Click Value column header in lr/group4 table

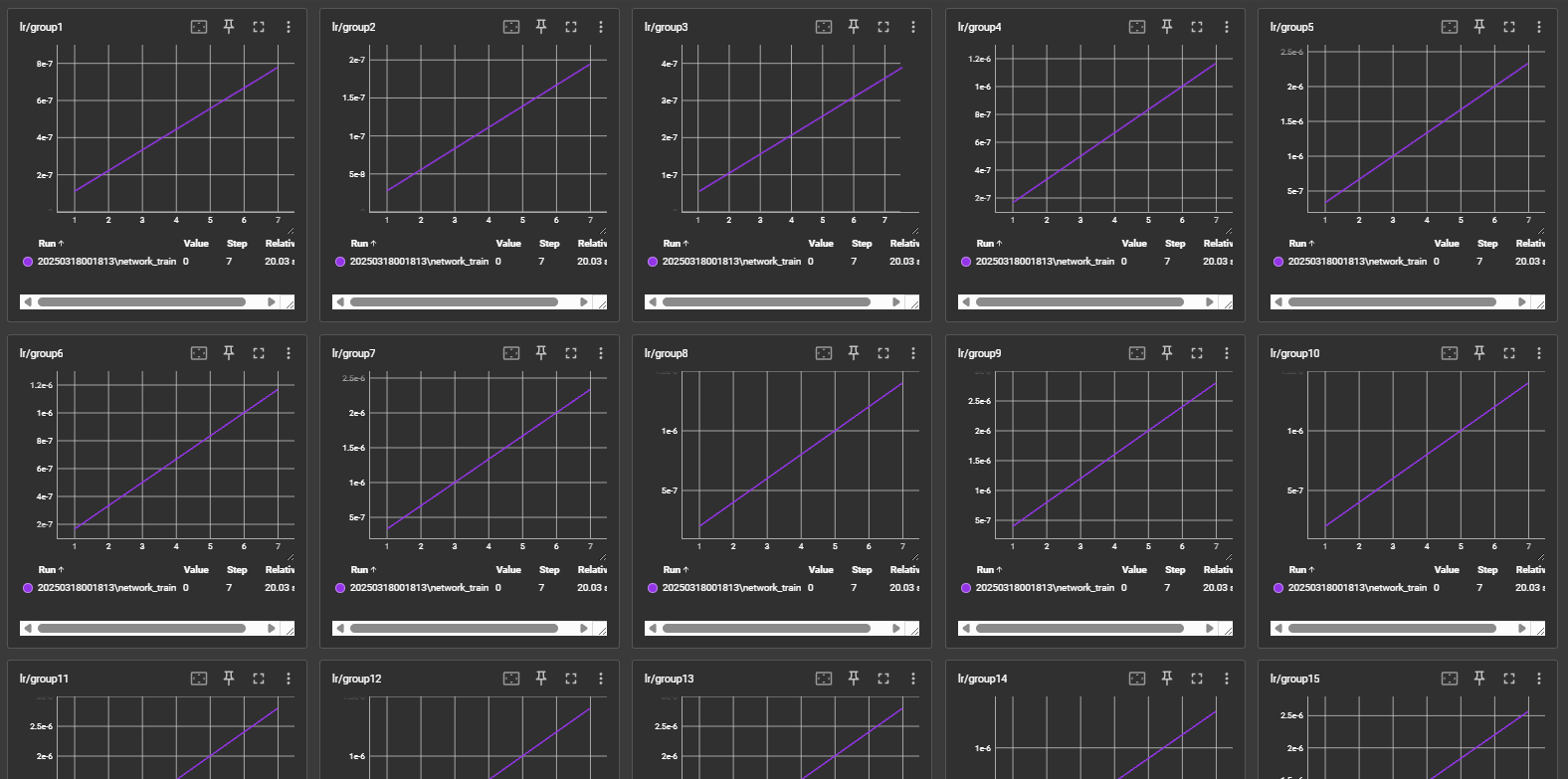tap(1134, 244)
